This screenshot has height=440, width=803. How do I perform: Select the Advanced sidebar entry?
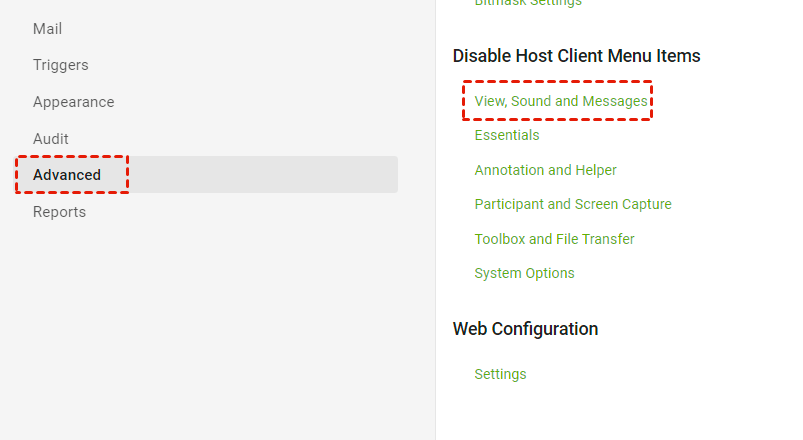coord(67,175)
